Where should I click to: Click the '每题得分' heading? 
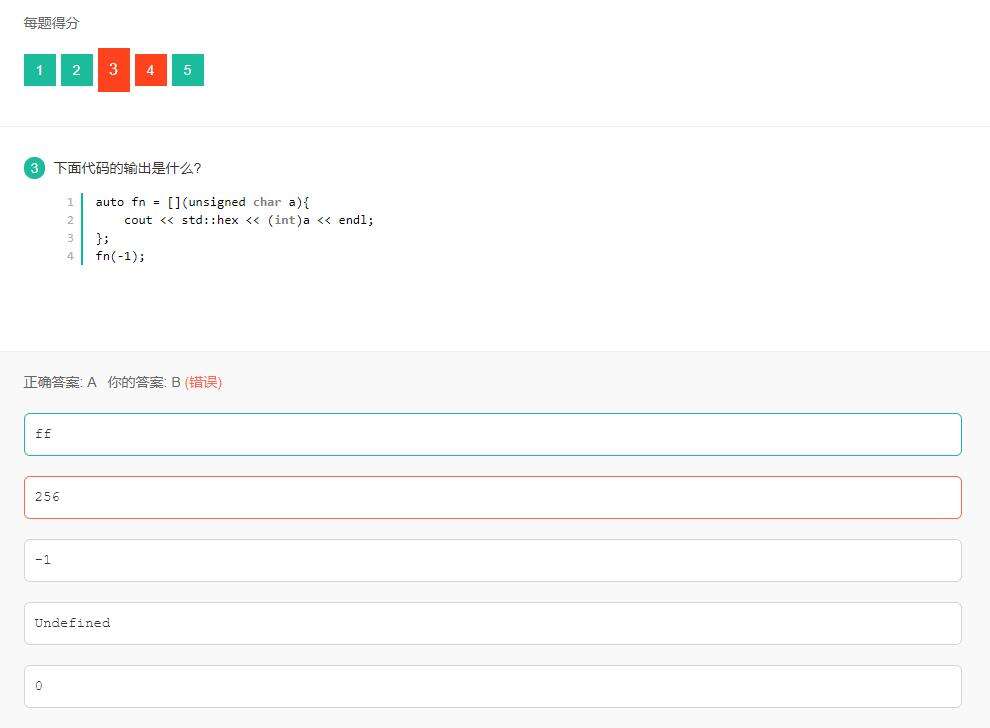click(51, 23)
